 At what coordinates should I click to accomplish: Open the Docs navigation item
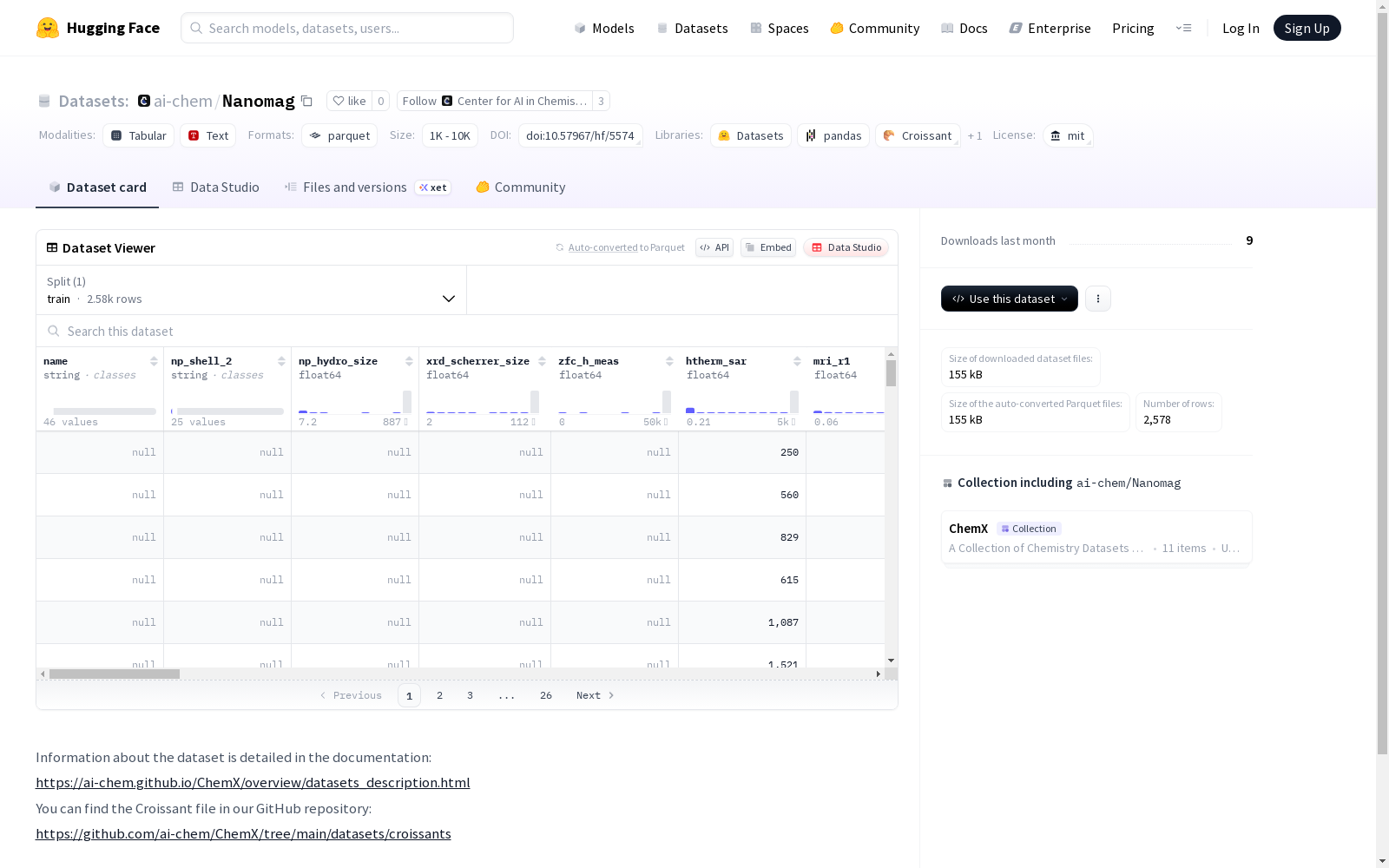point(964,28)
